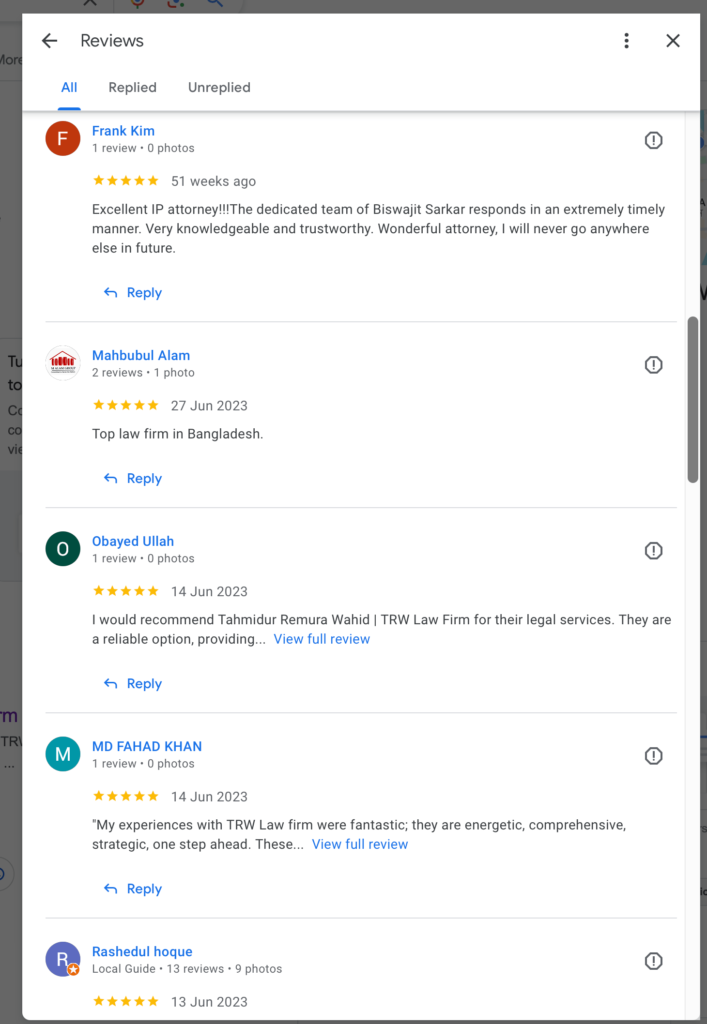Select the All reviews tab
The image size is (707, 1024).
click(69, 88)
